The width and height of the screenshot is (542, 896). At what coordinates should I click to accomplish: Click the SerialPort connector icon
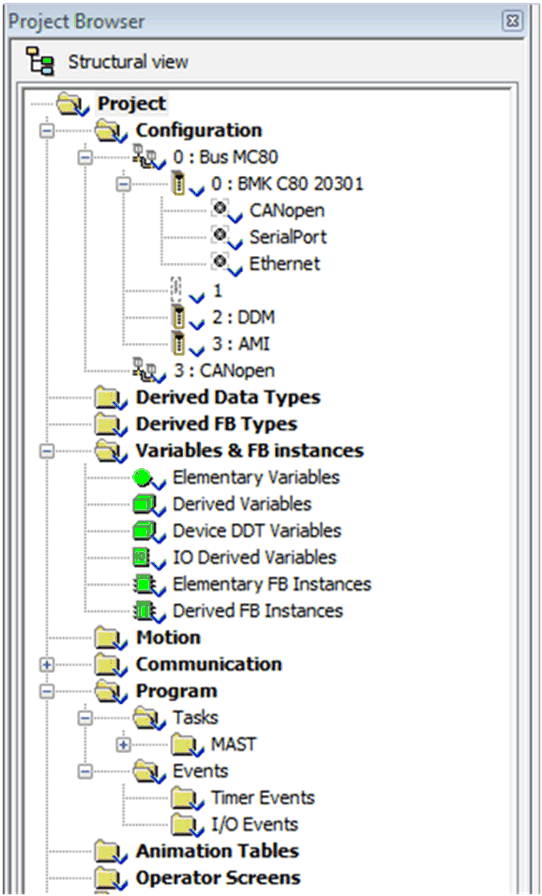point(221,235)
